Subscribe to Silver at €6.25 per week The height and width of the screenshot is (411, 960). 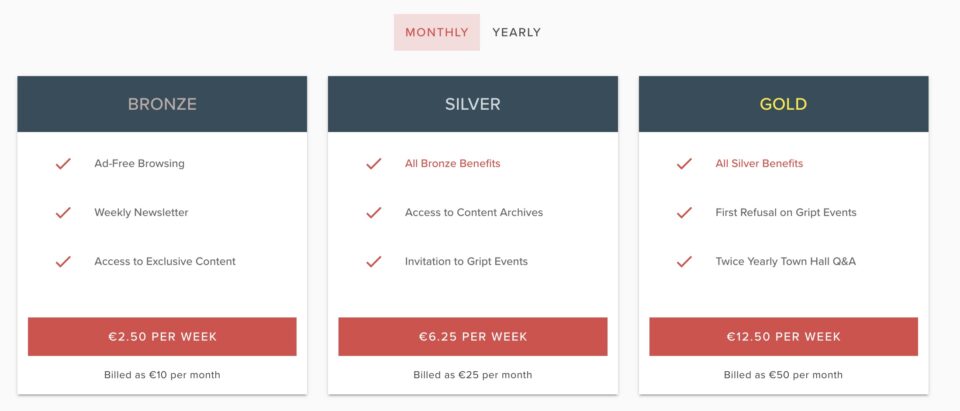(x=473, y=336)
